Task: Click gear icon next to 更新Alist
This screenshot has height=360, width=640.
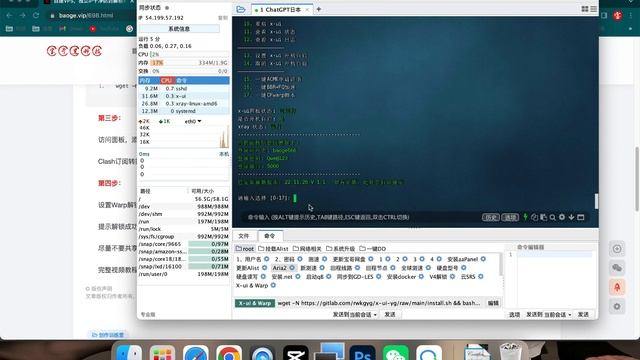Action: point(264,268)
